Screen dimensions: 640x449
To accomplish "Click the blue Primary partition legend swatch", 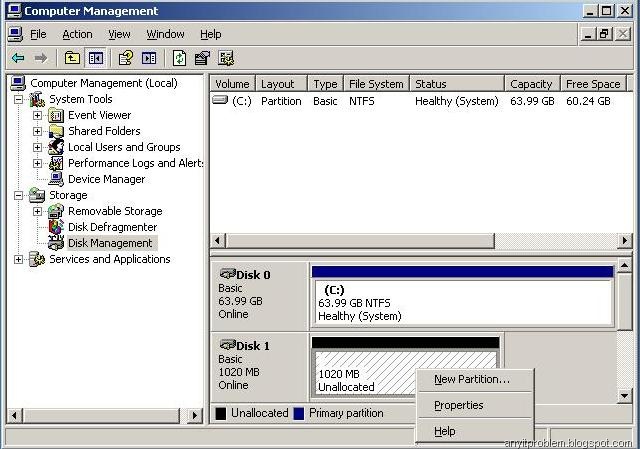I will [x=299, y=413].
